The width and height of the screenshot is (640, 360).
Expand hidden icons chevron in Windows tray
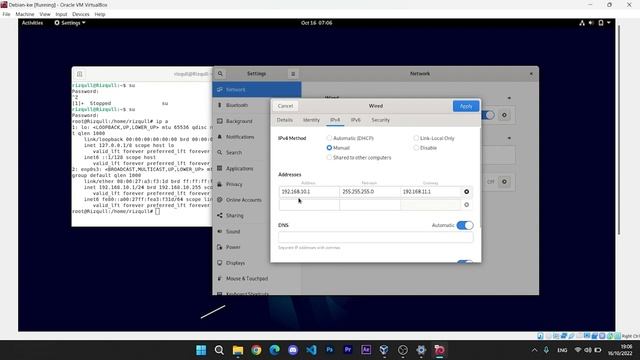click(534, 350)
